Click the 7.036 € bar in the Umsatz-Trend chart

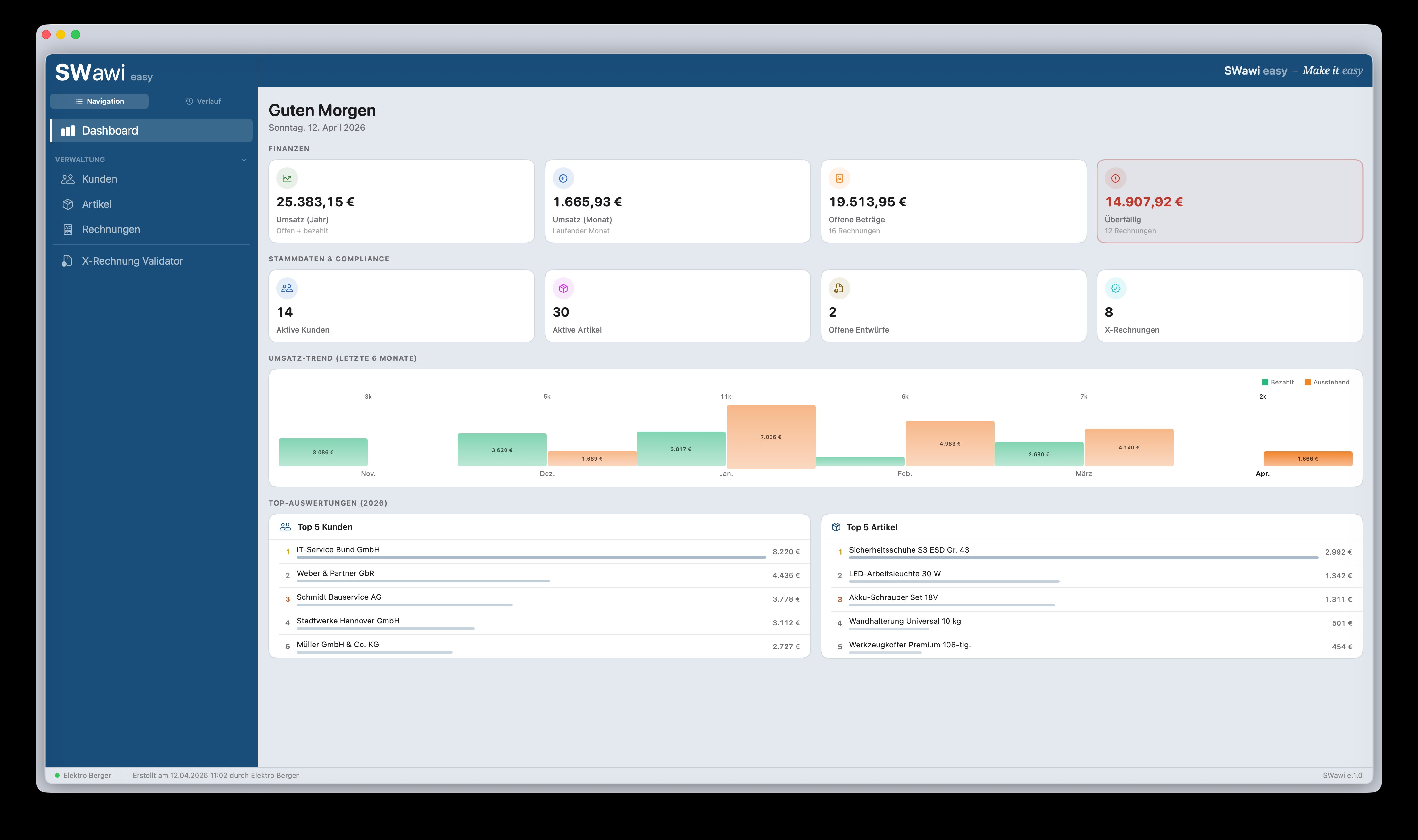(771, 436)
